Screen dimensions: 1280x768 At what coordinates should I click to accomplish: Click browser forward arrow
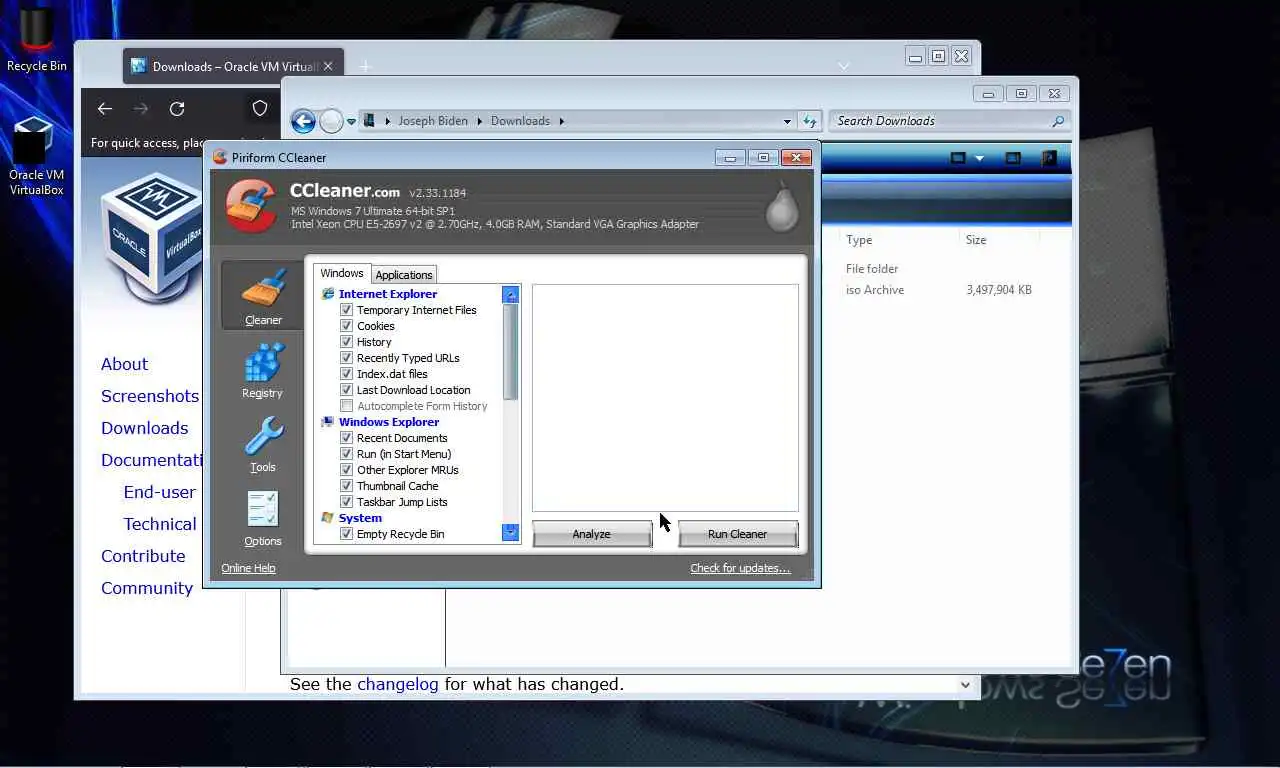coord(141,108)
